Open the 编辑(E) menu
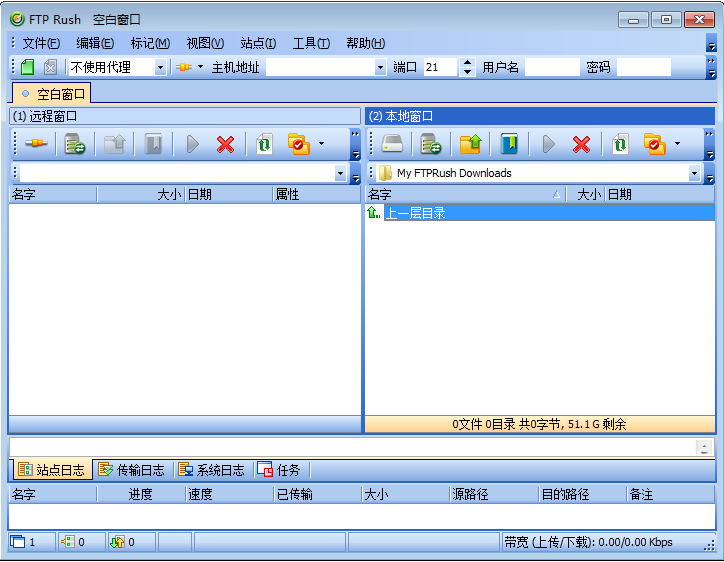This screenshot has width=724, height=562. click(95, 43)
